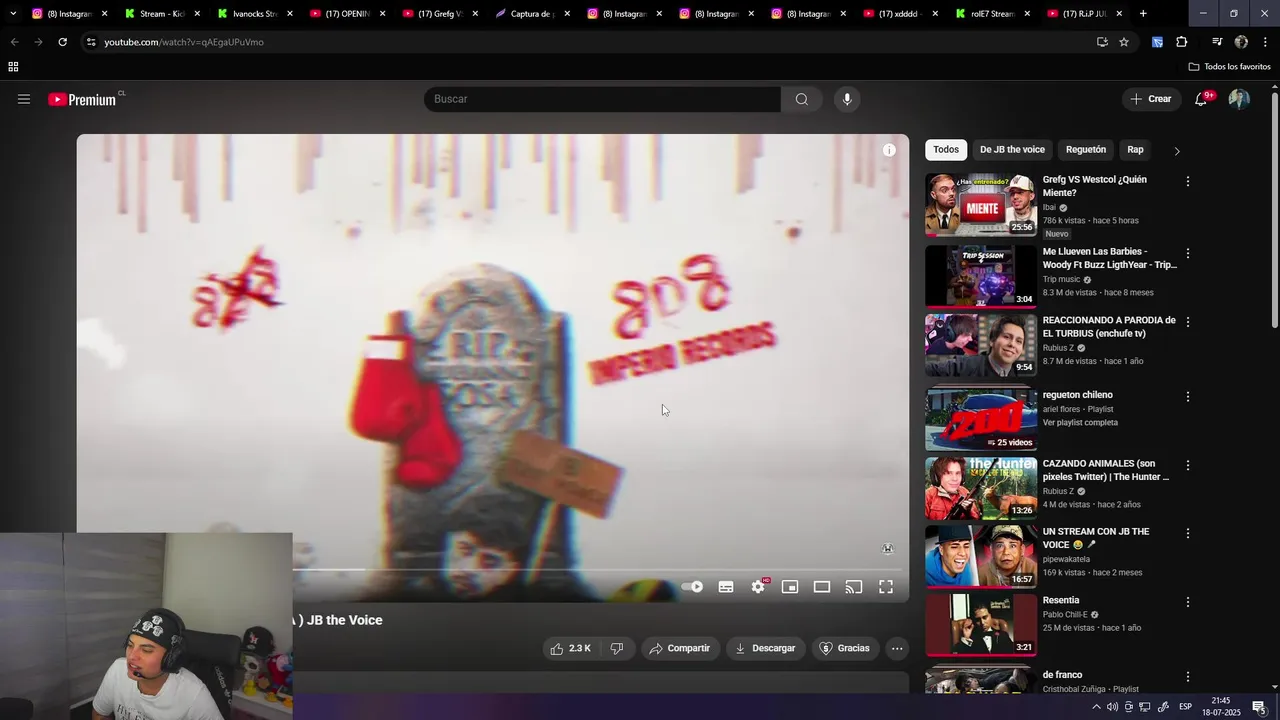Like the video with 2.3 K likes
Viewport: 1280px width, 720px height.
[x=570, y=648]
